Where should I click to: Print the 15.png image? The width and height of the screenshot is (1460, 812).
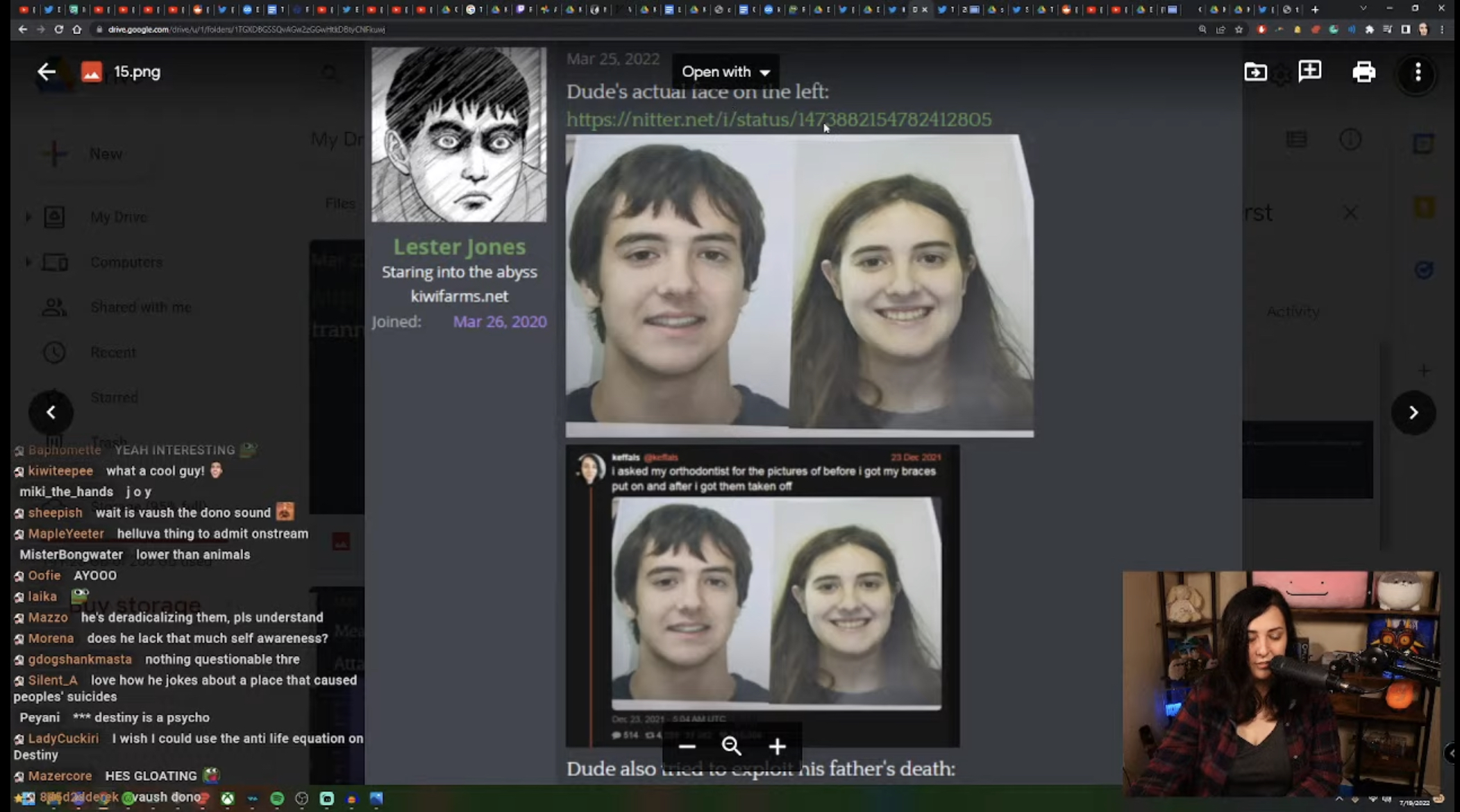[1363, 71]
